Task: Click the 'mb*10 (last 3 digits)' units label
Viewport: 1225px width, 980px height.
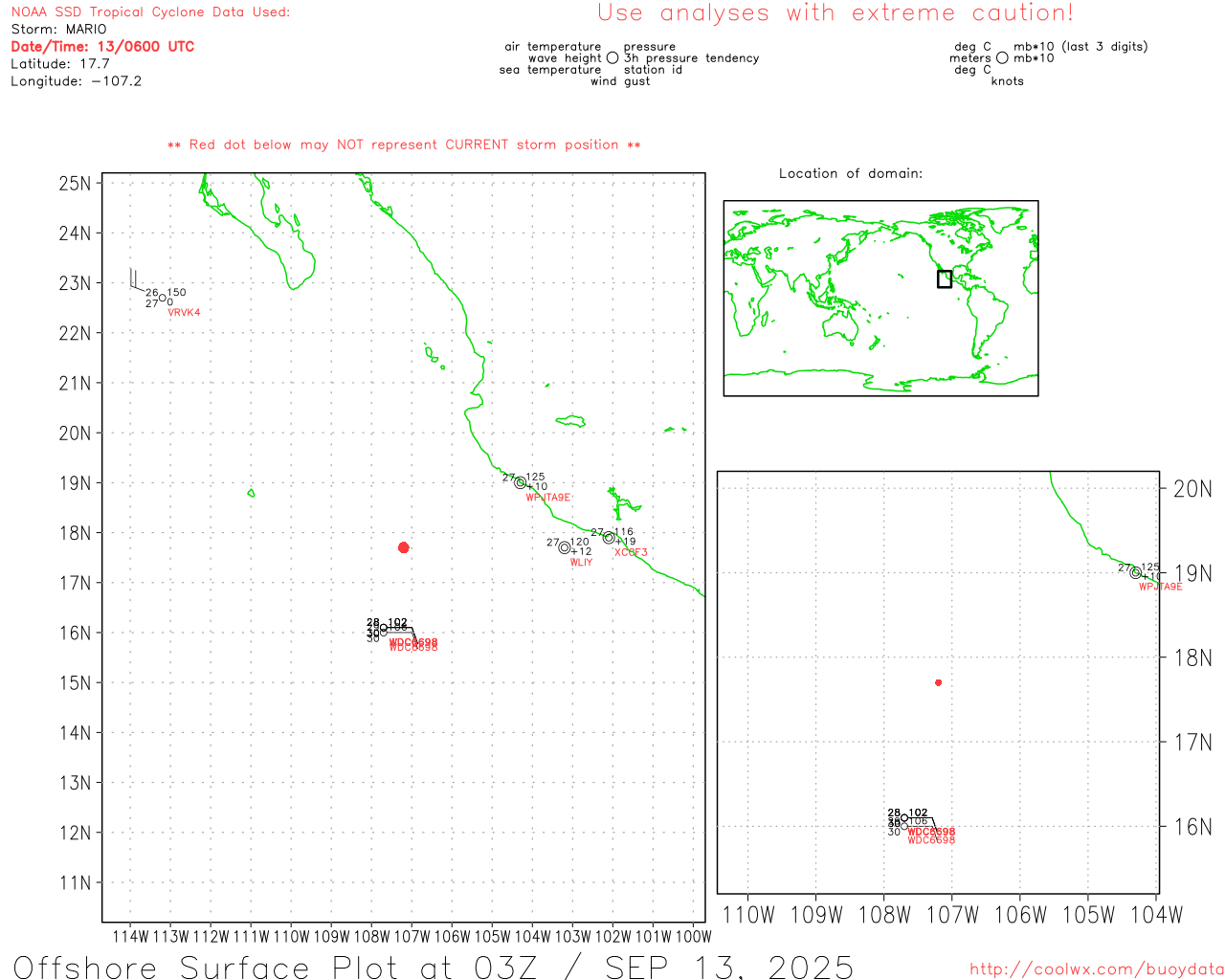Action: [1080, 46]
